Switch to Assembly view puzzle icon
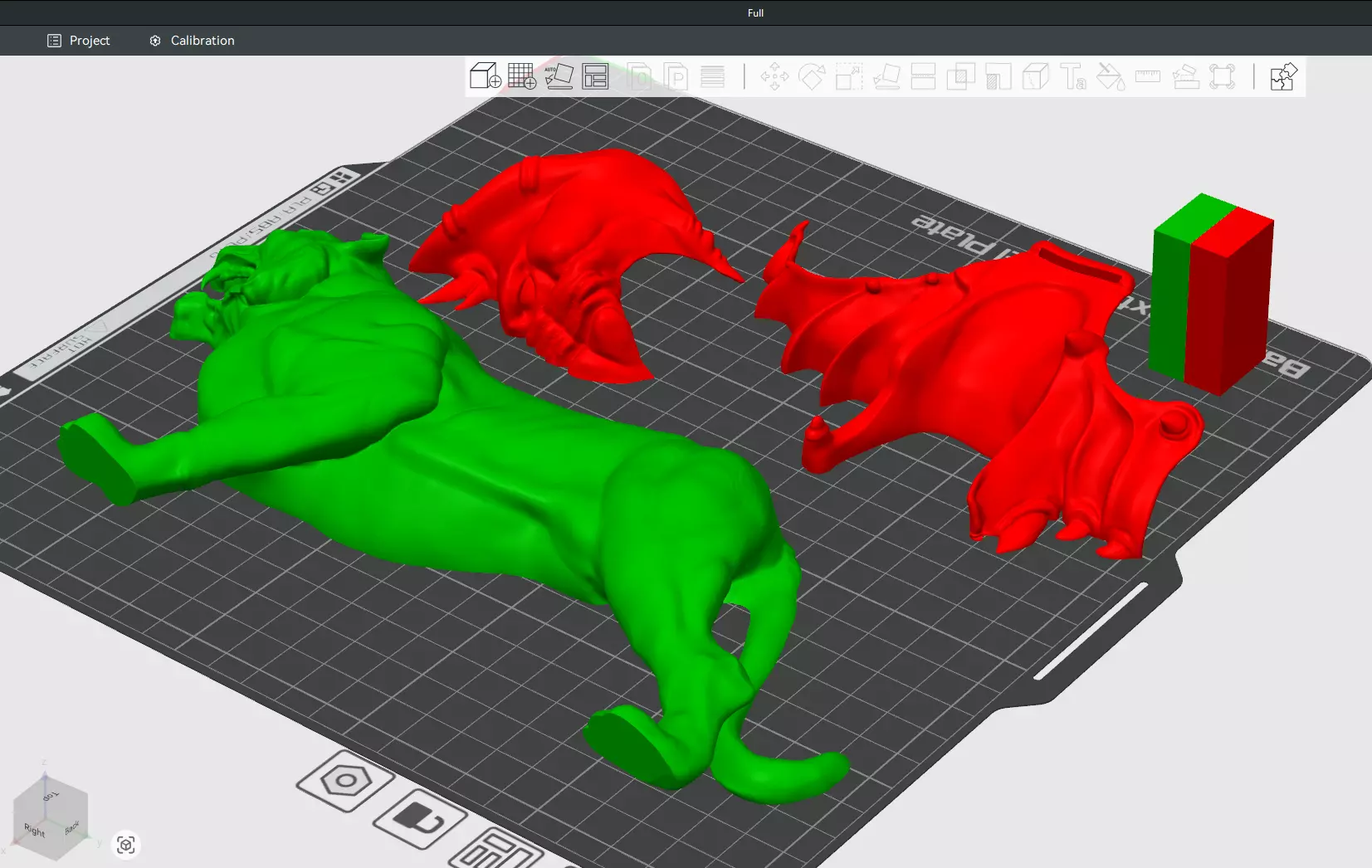Screen dimensions: 1372x868 [x=1283, y=76]
